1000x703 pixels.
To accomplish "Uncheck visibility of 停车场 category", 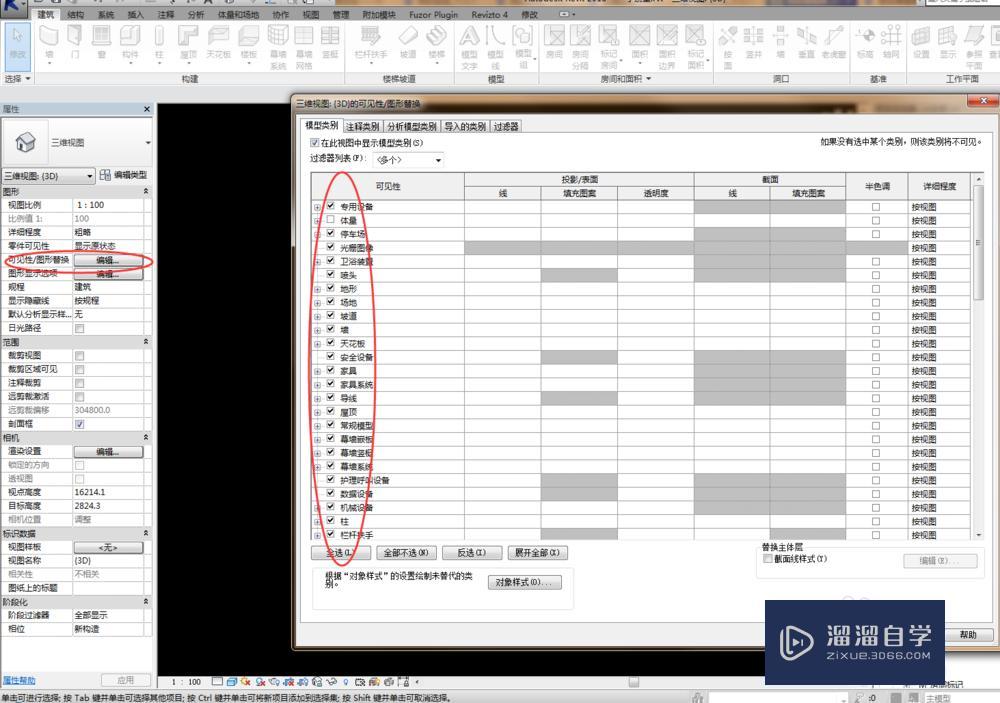I will (x=330, y=233).
